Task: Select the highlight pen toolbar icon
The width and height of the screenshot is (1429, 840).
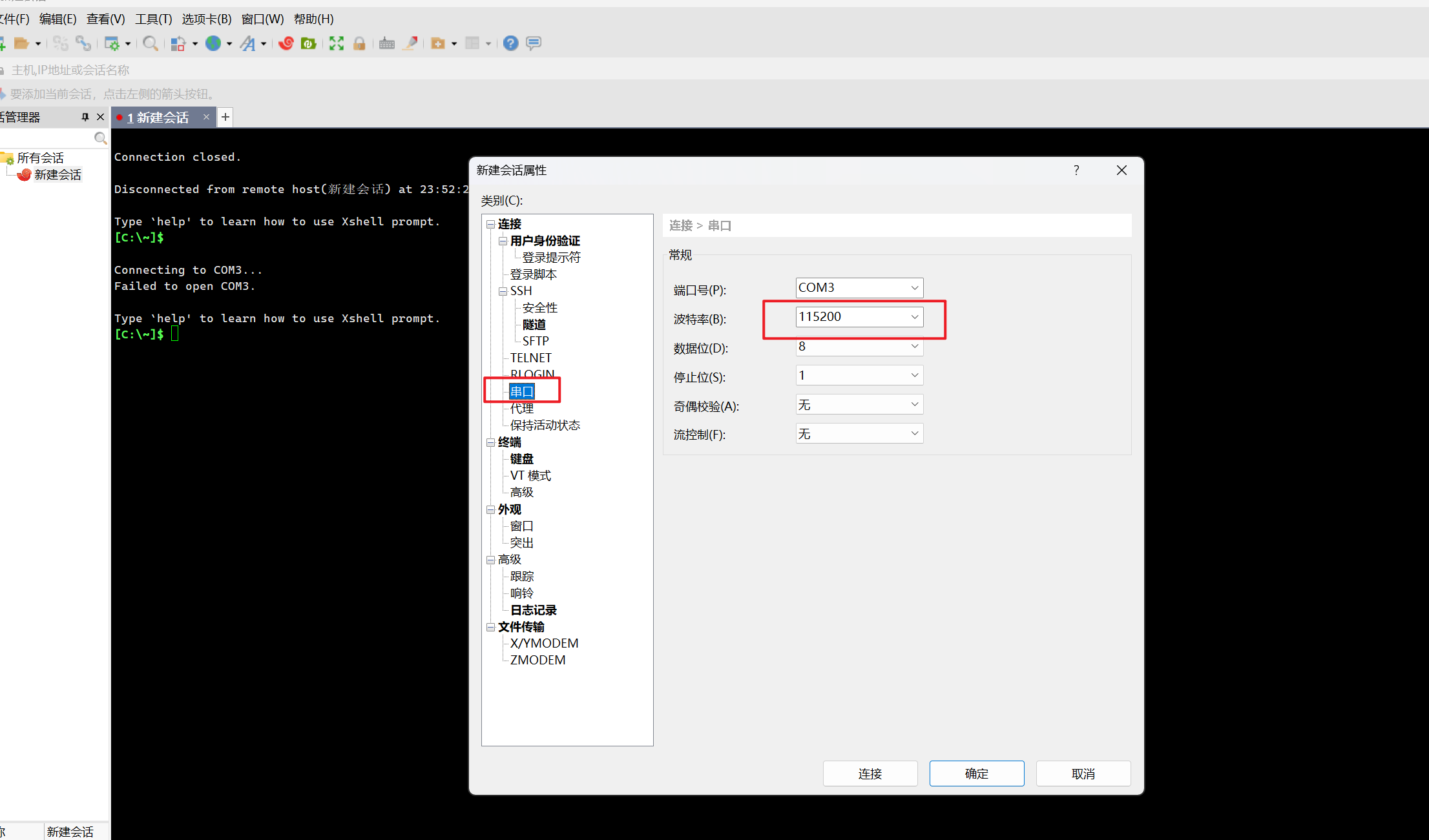Action: tap(410, 43)
